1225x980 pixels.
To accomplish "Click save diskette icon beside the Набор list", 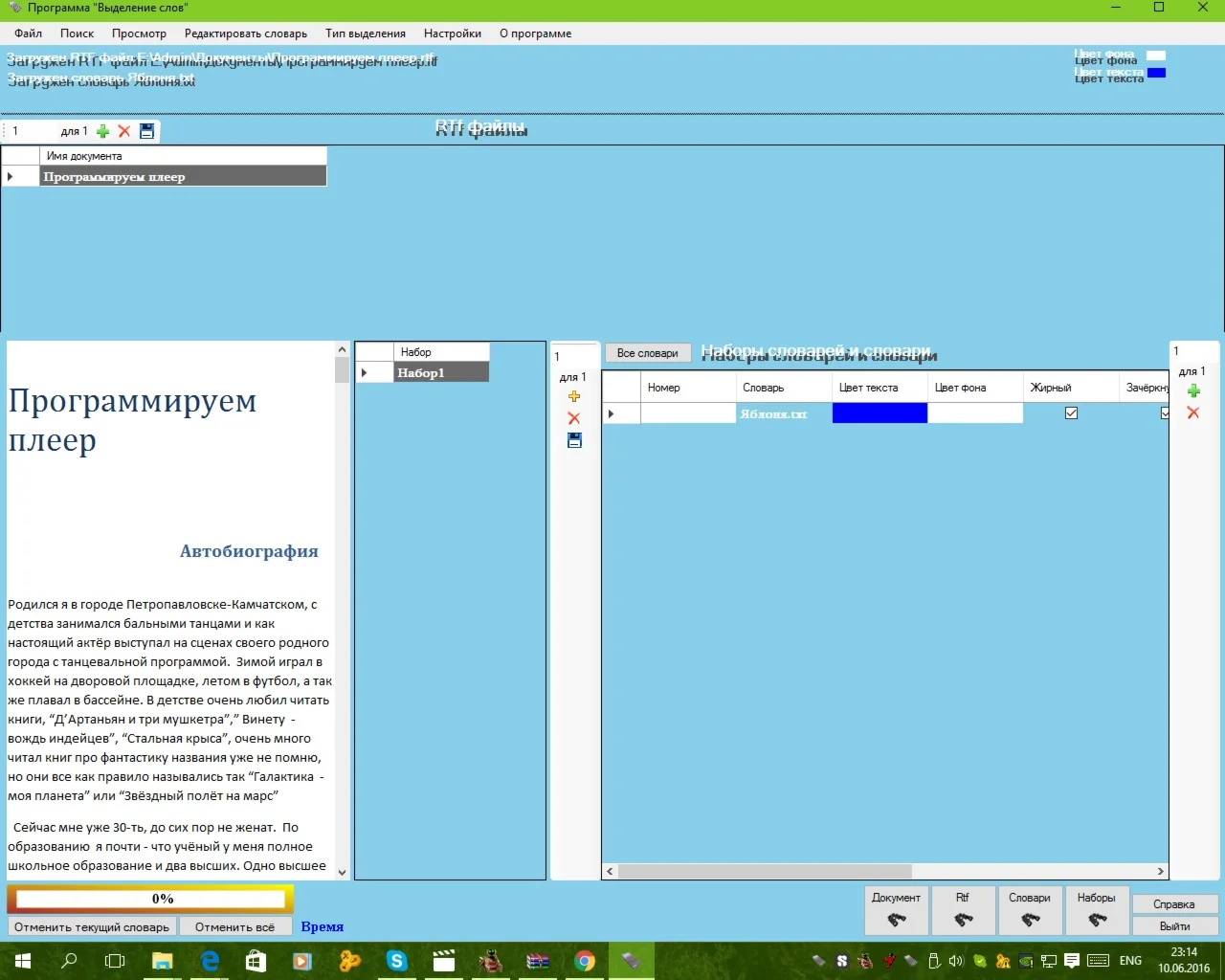I will pyautogui.click(x=574, y=440).
